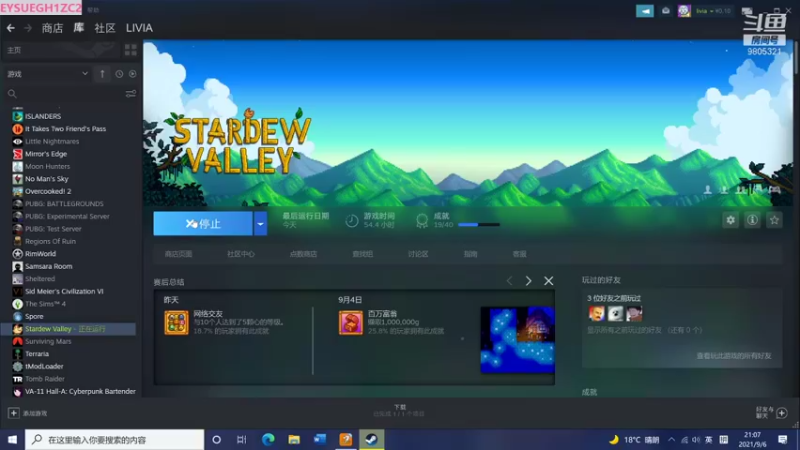
Task: Expand the 游戏 category dropdown
Action: 47,74
